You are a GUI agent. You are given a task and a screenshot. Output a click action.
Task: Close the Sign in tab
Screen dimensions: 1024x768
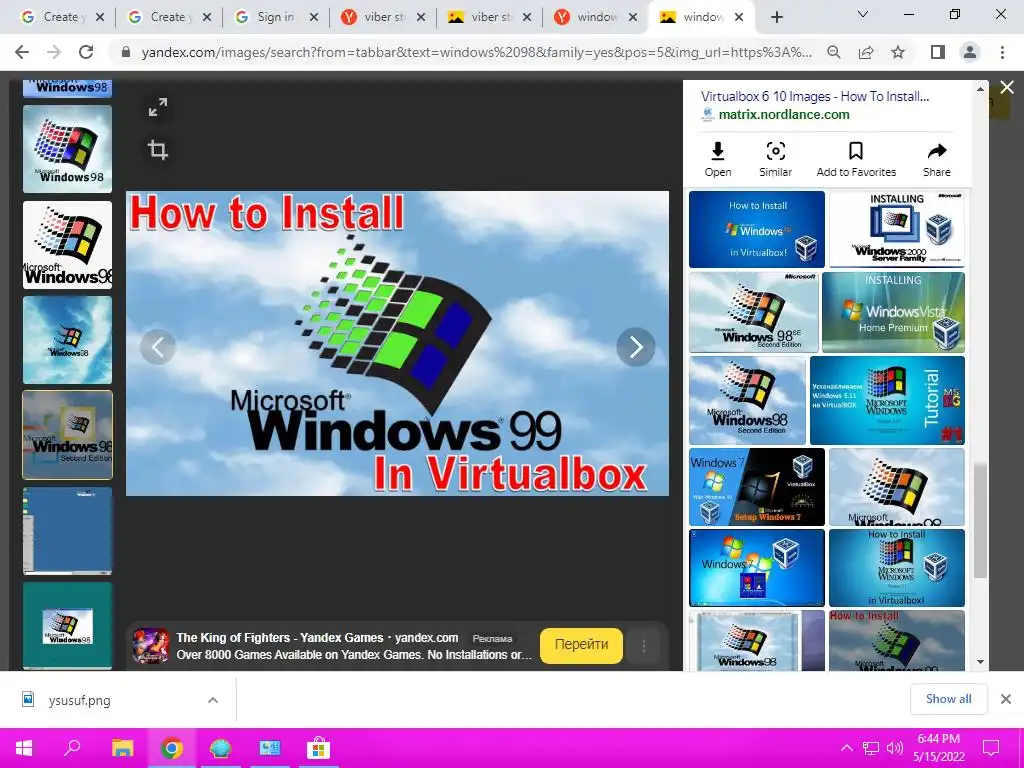(x=313, y=18)
